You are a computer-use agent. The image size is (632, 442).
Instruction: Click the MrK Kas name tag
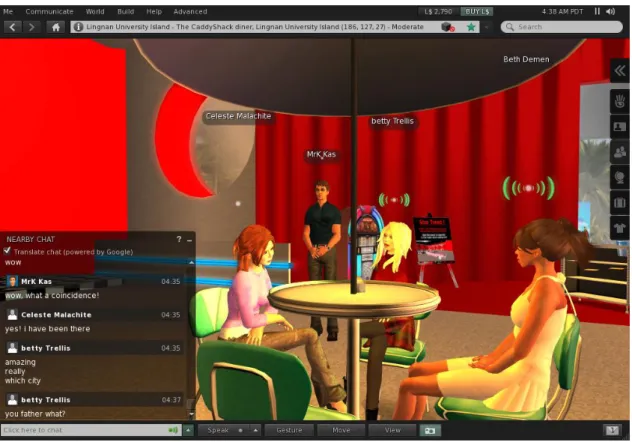coord(321,154)
